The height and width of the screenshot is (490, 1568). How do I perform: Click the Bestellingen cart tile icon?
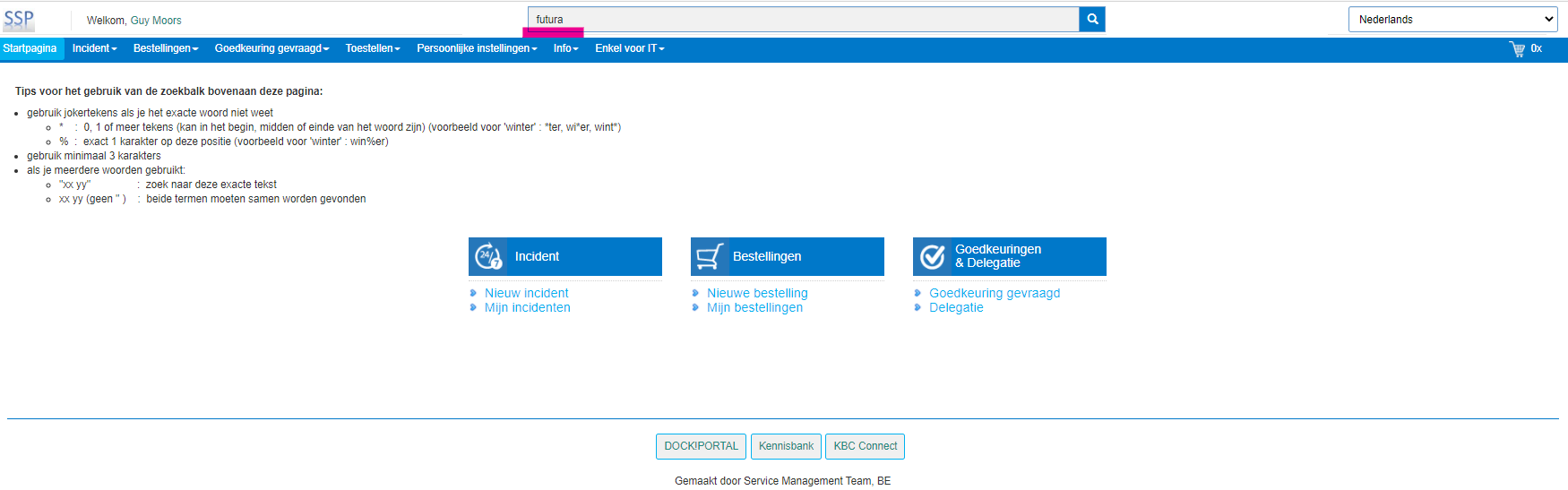point(710,257)
